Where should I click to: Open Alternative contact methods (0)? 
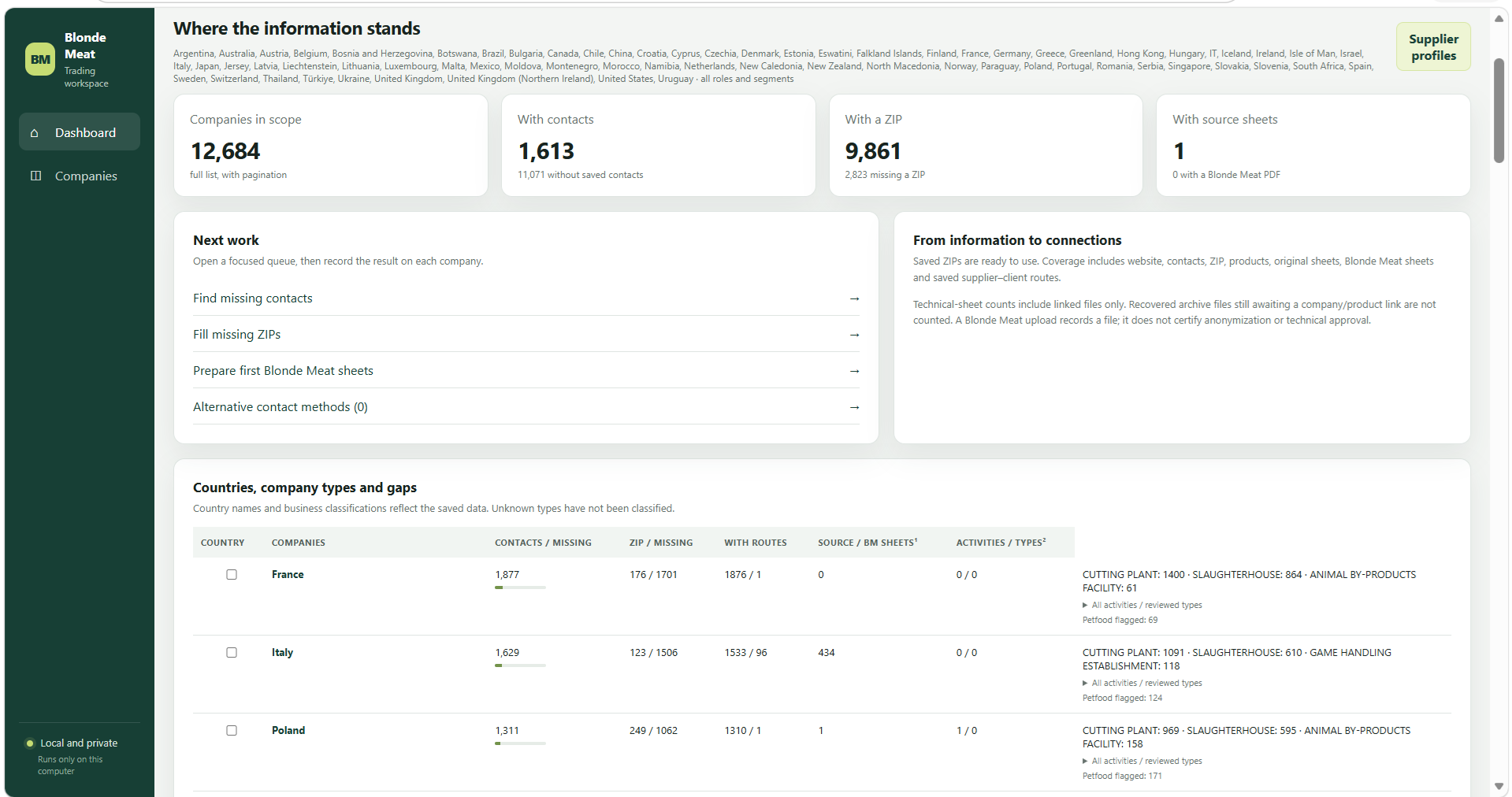(x=526, y=407)
